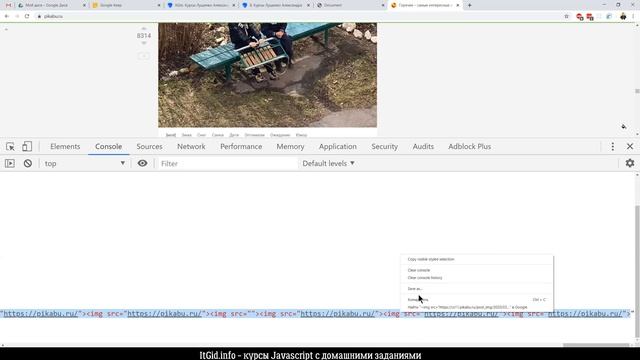
Task: Click the park bench post image
Action: [x=267, y=75]
